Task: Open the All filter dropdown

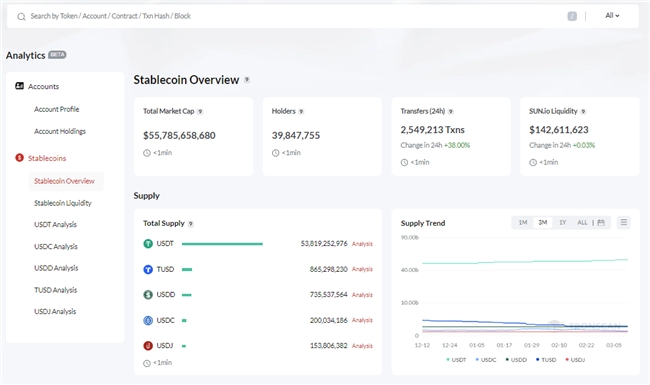Action: (x=612, y=16)
